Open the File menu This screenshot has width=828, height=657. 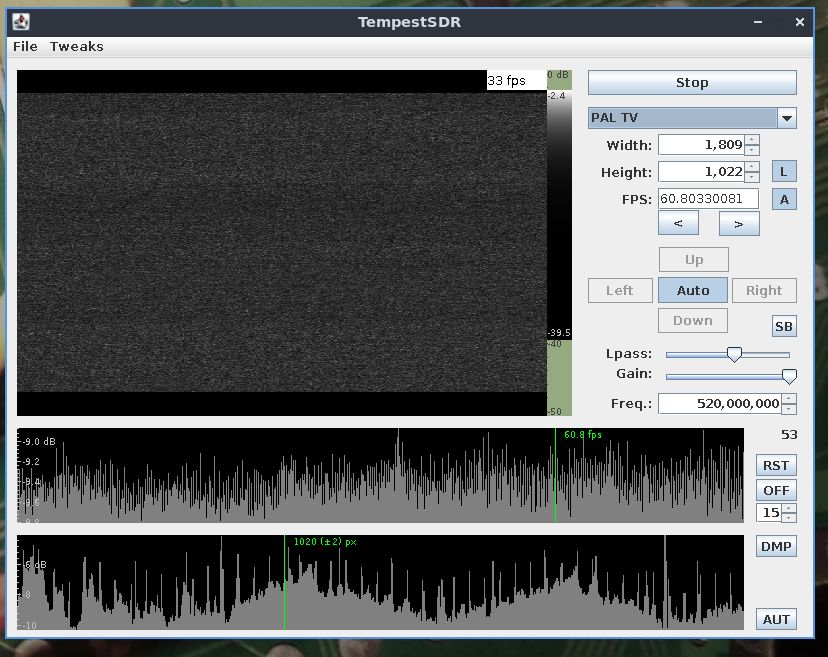click(x=25, y=46)
